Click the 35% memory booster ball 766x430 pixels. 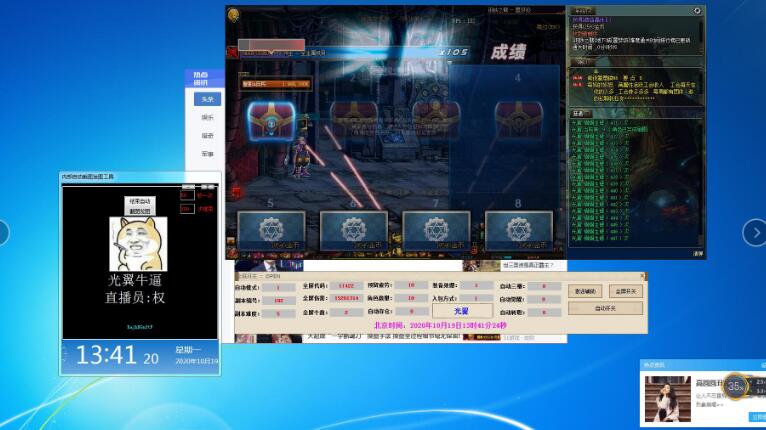pos(735,386)
